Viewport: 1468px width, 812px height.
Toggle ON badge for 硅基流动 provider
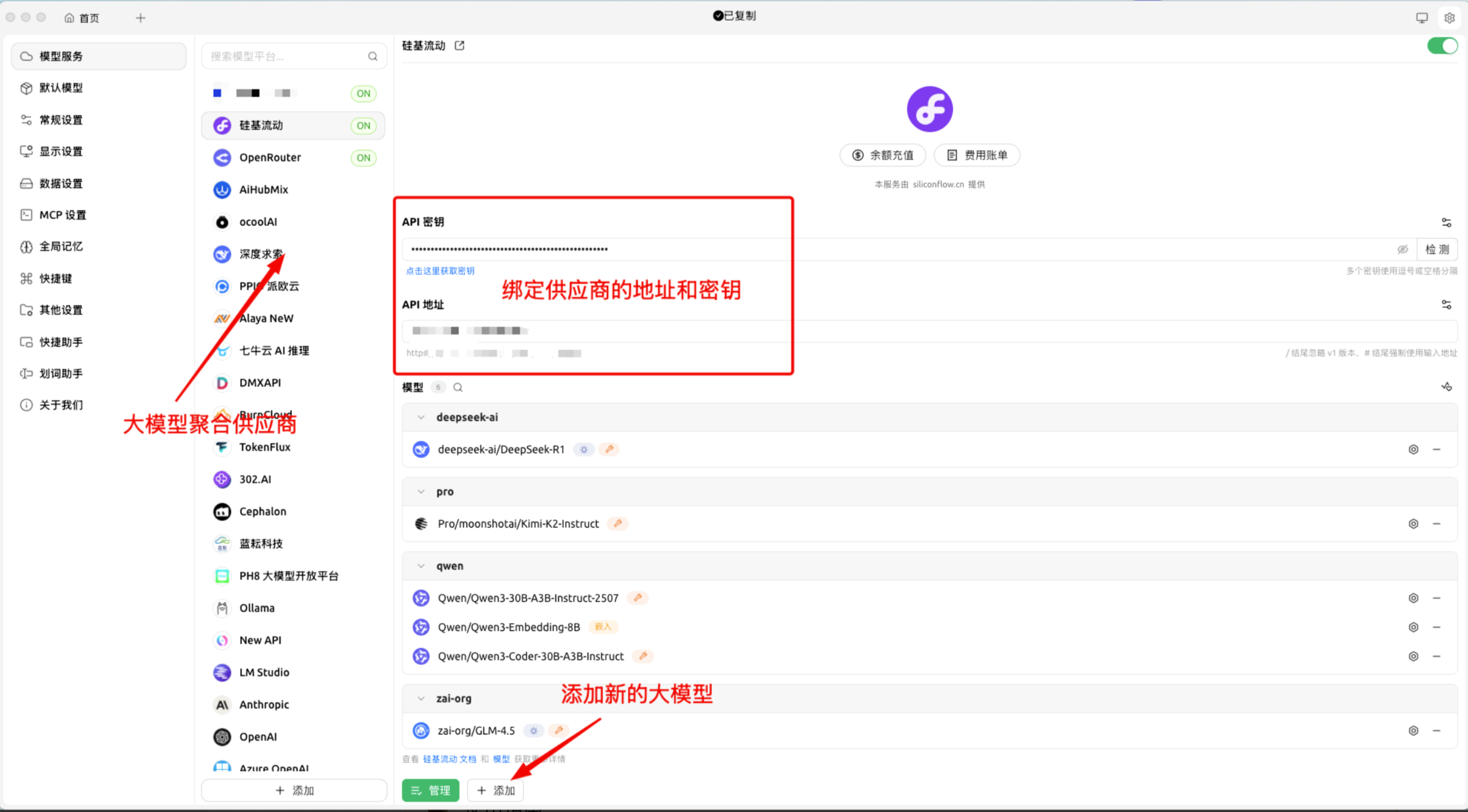(x=363, y=126)
